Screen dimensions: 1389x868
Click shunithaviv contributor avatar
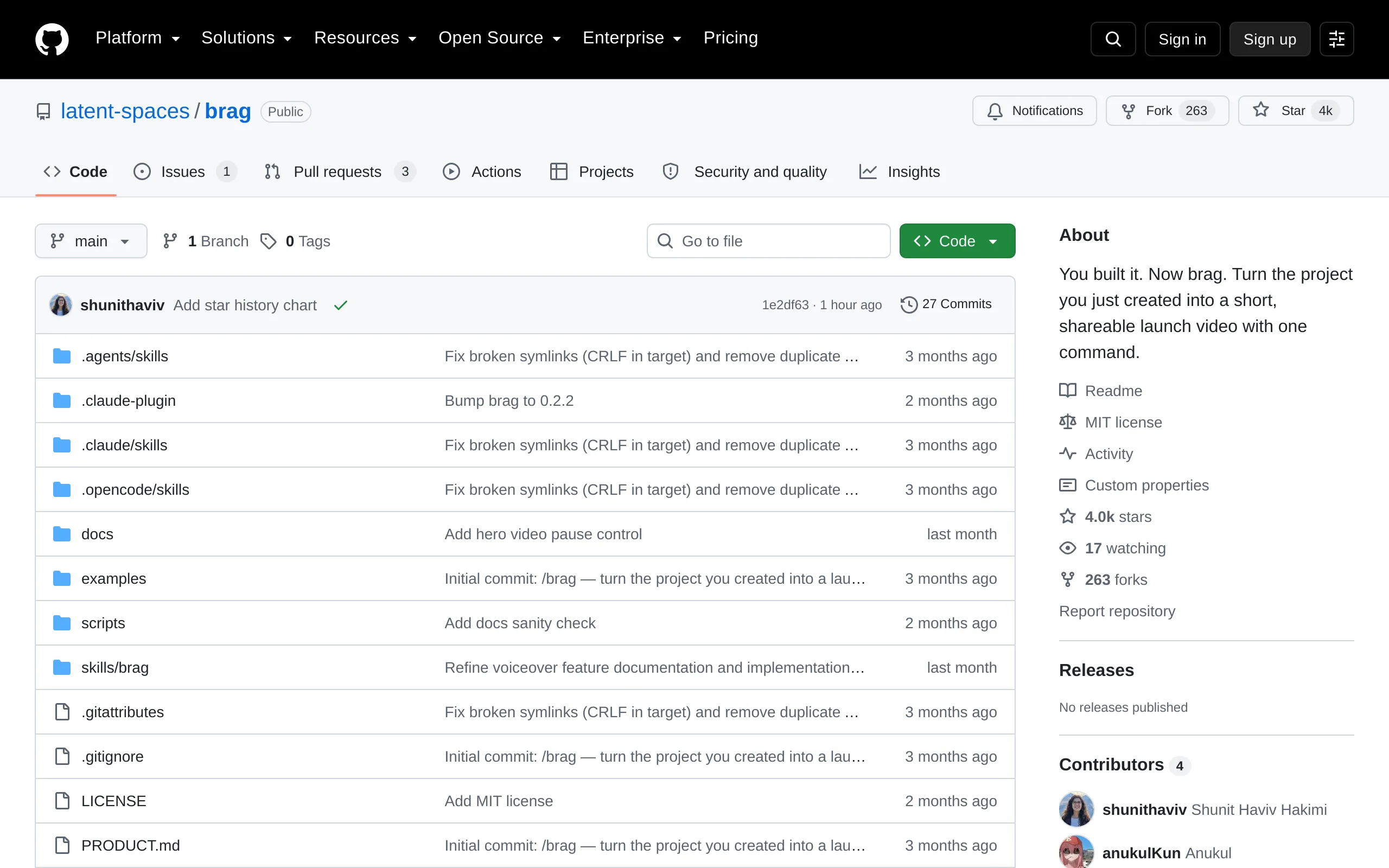1076,809
